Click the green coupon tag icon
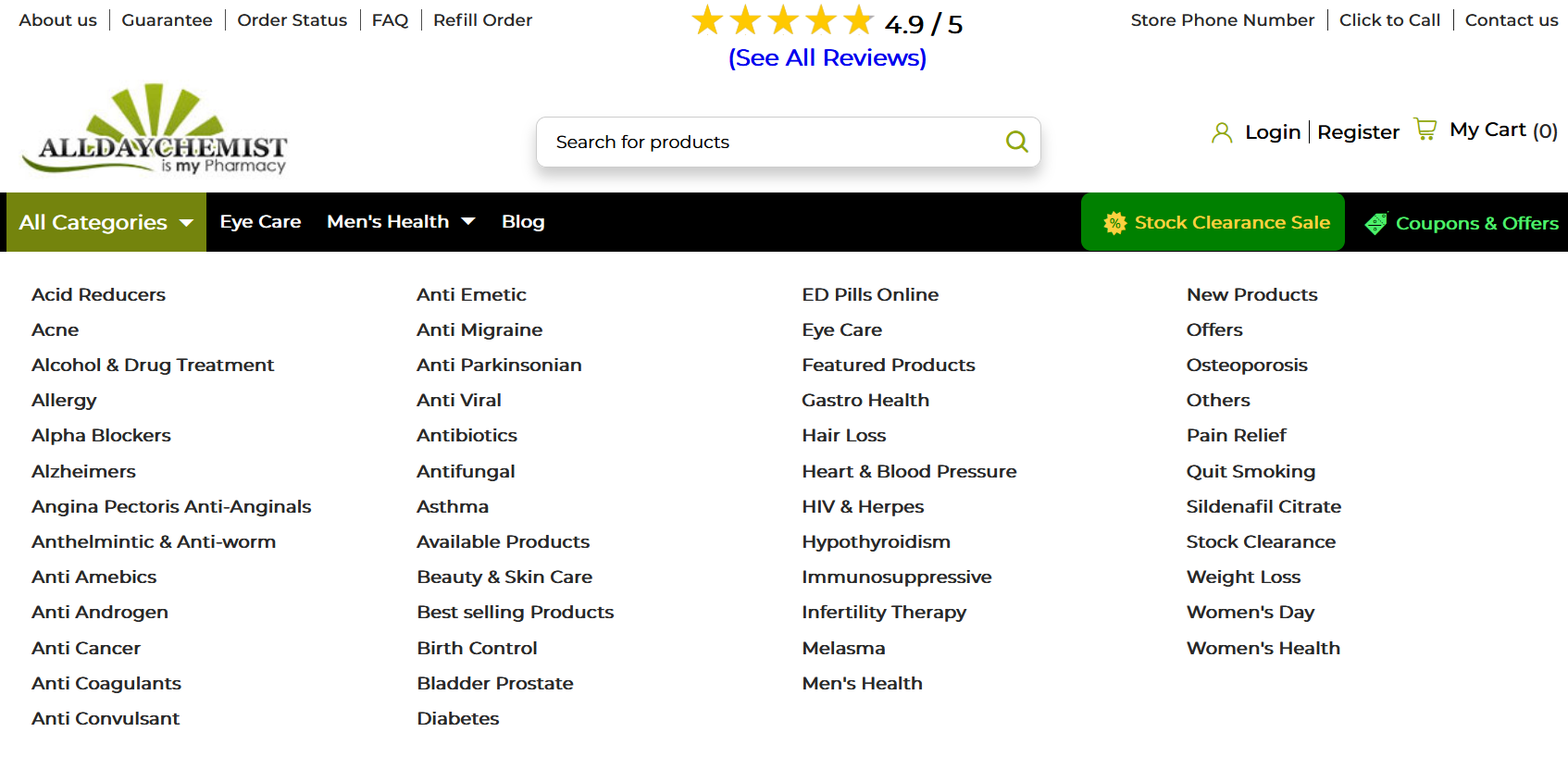Viewport: 1568px width, 757px height. click(1375, 223)
